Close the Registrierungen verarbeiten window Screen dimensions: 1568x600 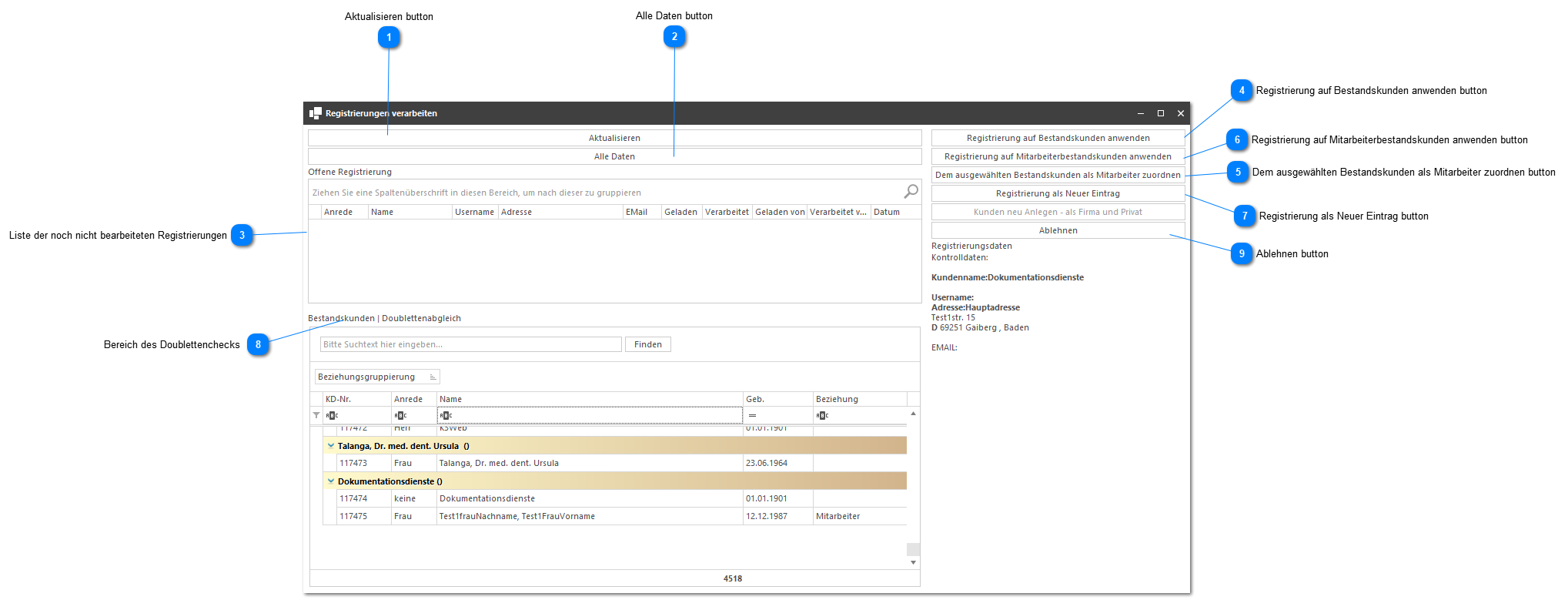(1181, 113)
